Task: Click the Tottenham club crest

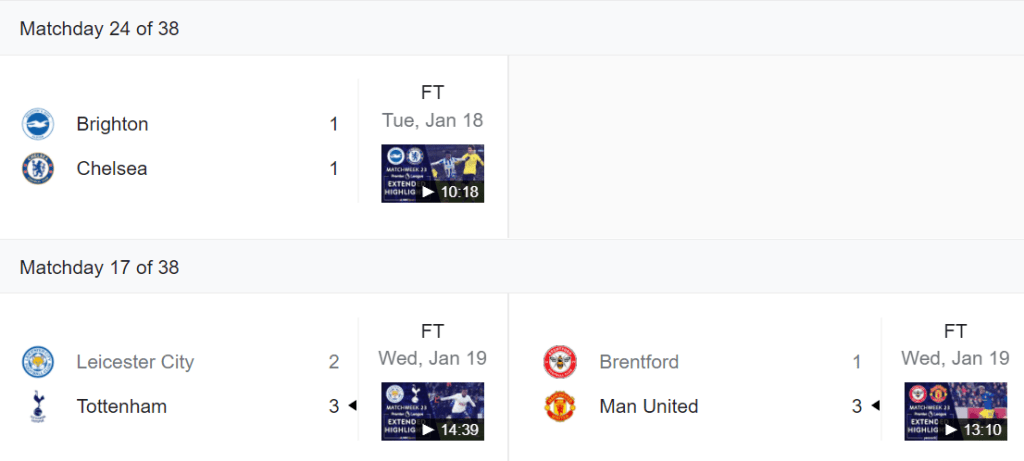Action: coord(38,406)
